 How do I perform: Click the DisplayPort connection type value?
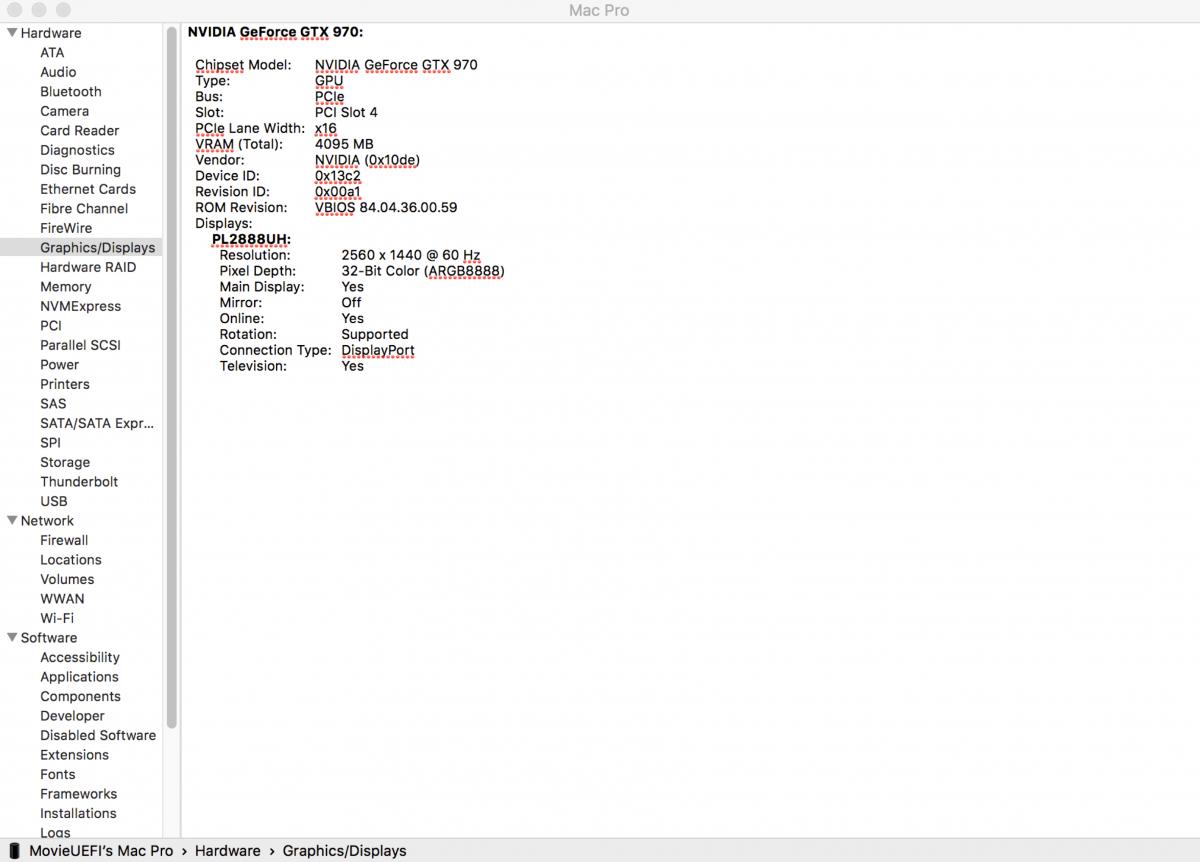(x=378, y=351)
